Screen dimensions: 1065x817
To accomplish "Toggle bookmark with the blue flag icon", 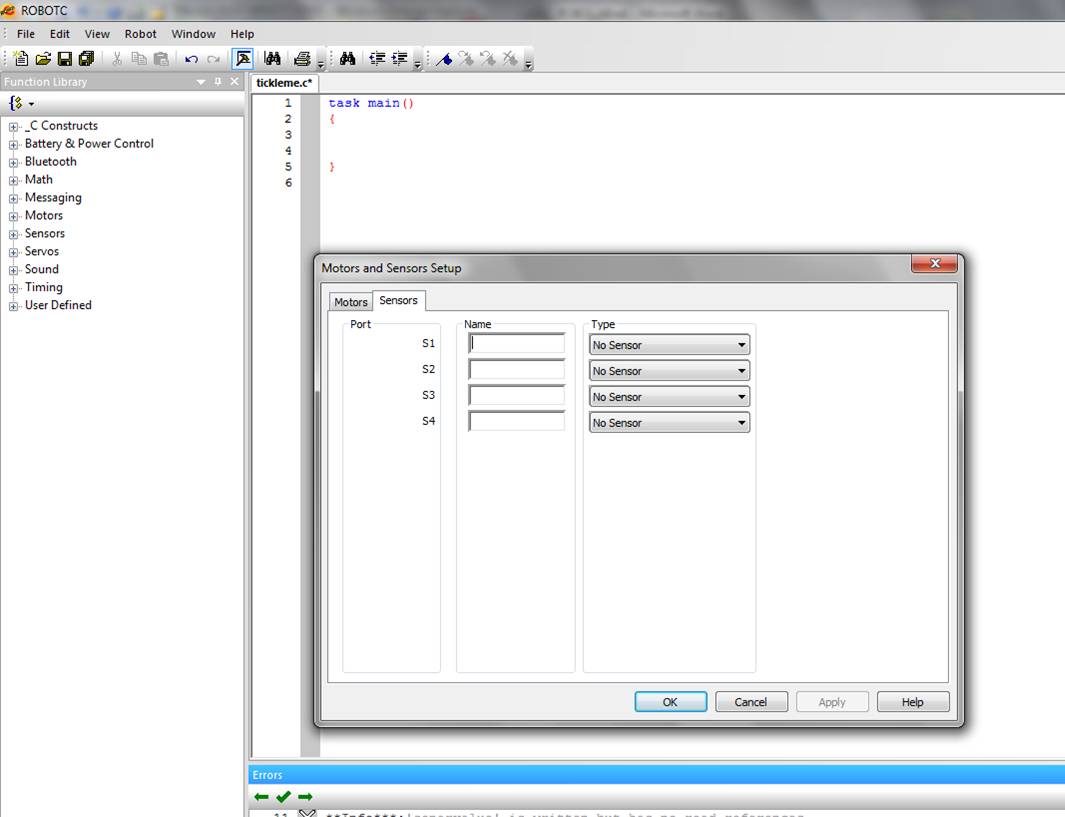I will pos(444,59).
